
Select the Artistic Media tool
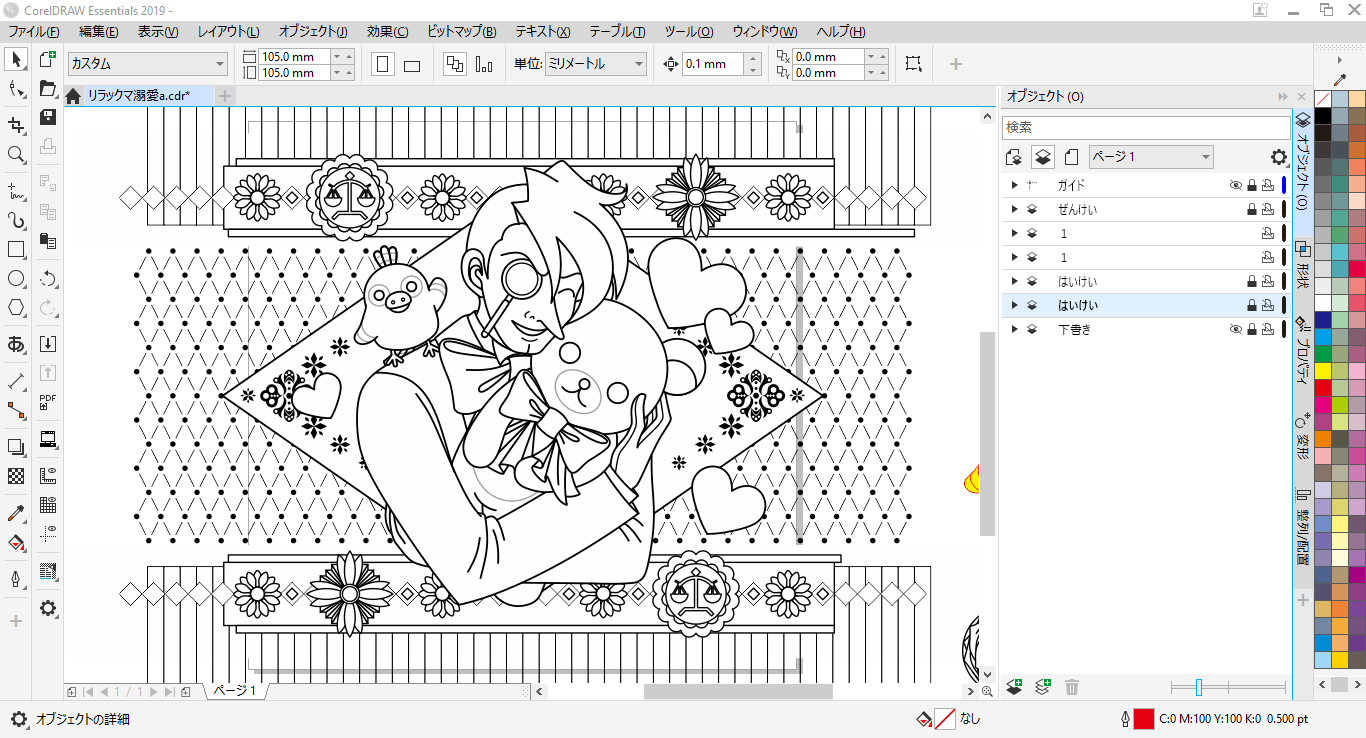[x=16, y=219]
